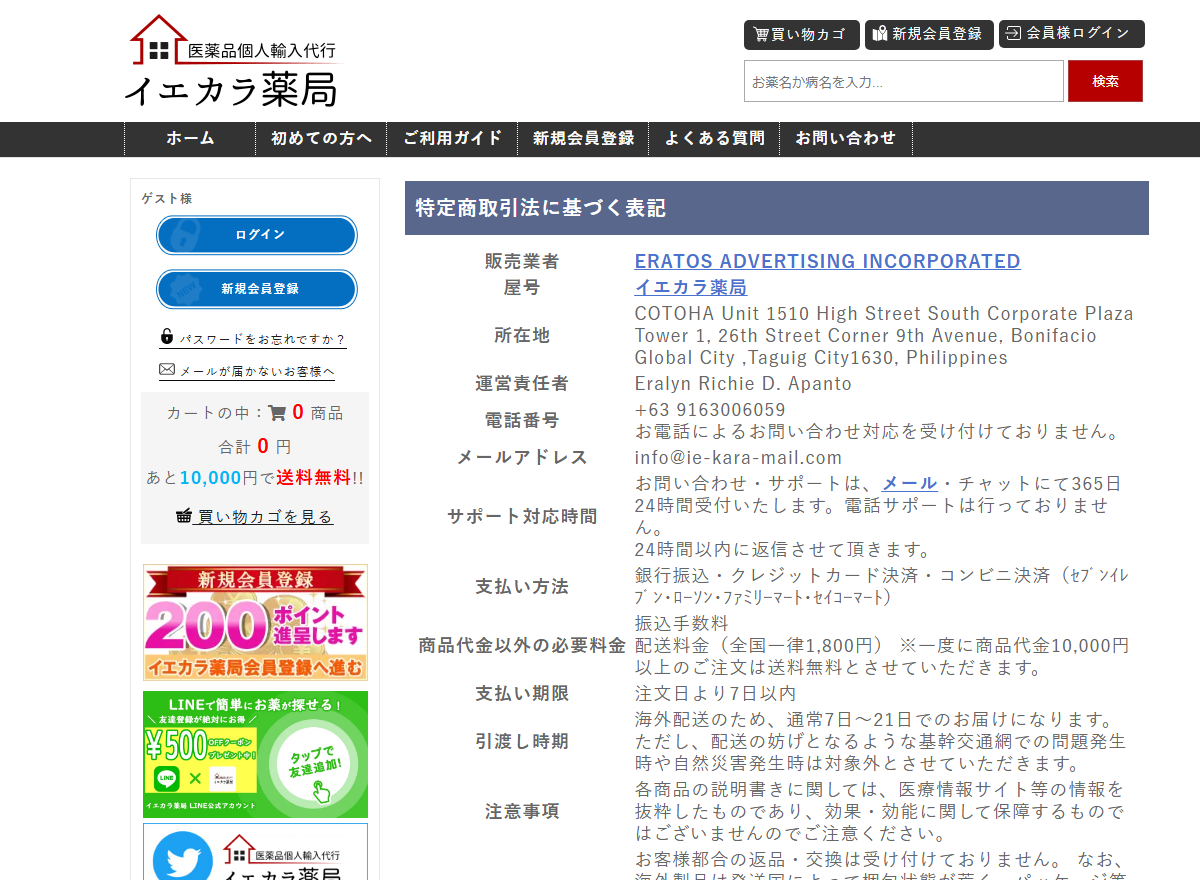
Task: Click the envelope icon beside メールが届かないお客様へ
Action: (x=167, y=369)
